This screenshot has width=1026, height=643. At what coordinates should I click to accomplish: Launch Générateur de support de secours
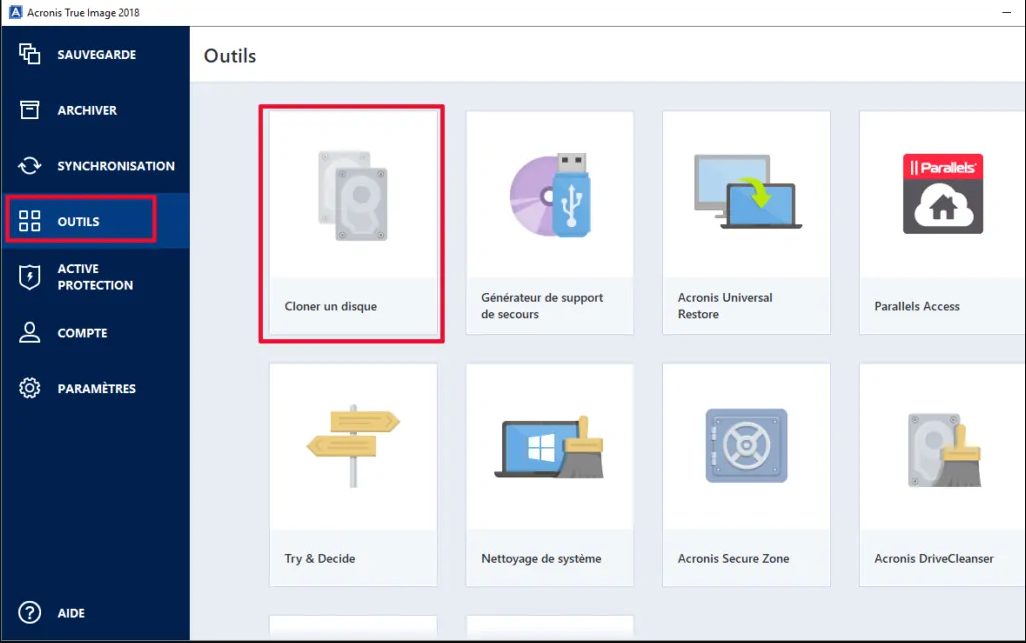point(549,220)
